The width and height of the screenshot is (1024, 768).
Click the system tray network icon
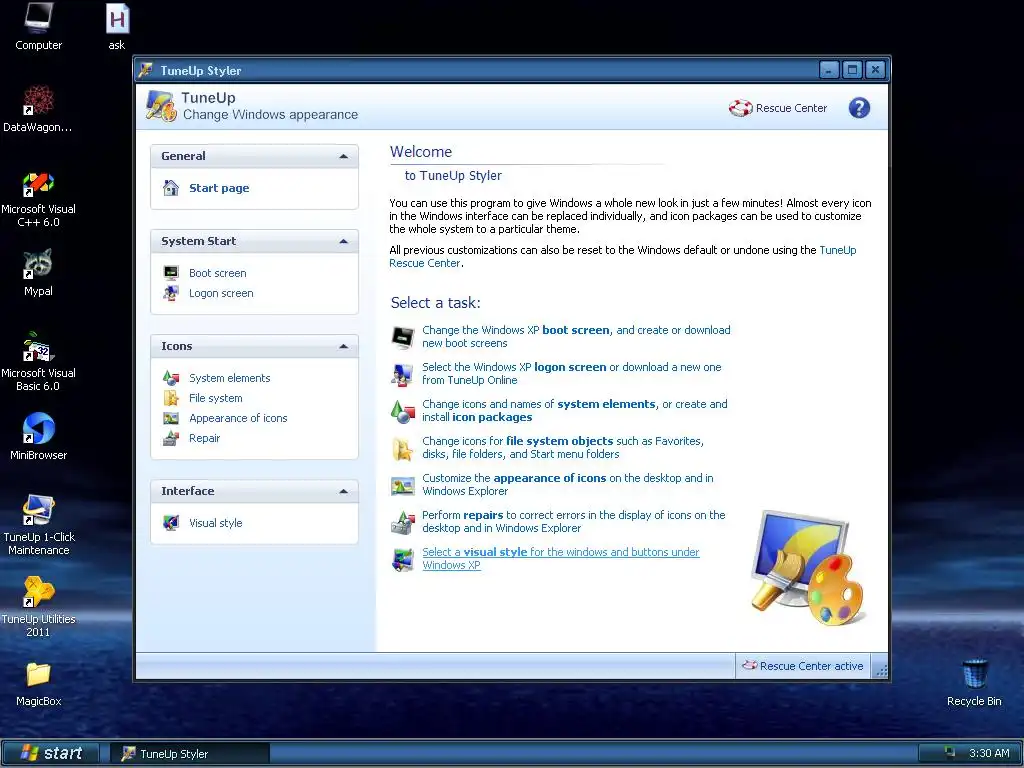click(x=950, y=753)
